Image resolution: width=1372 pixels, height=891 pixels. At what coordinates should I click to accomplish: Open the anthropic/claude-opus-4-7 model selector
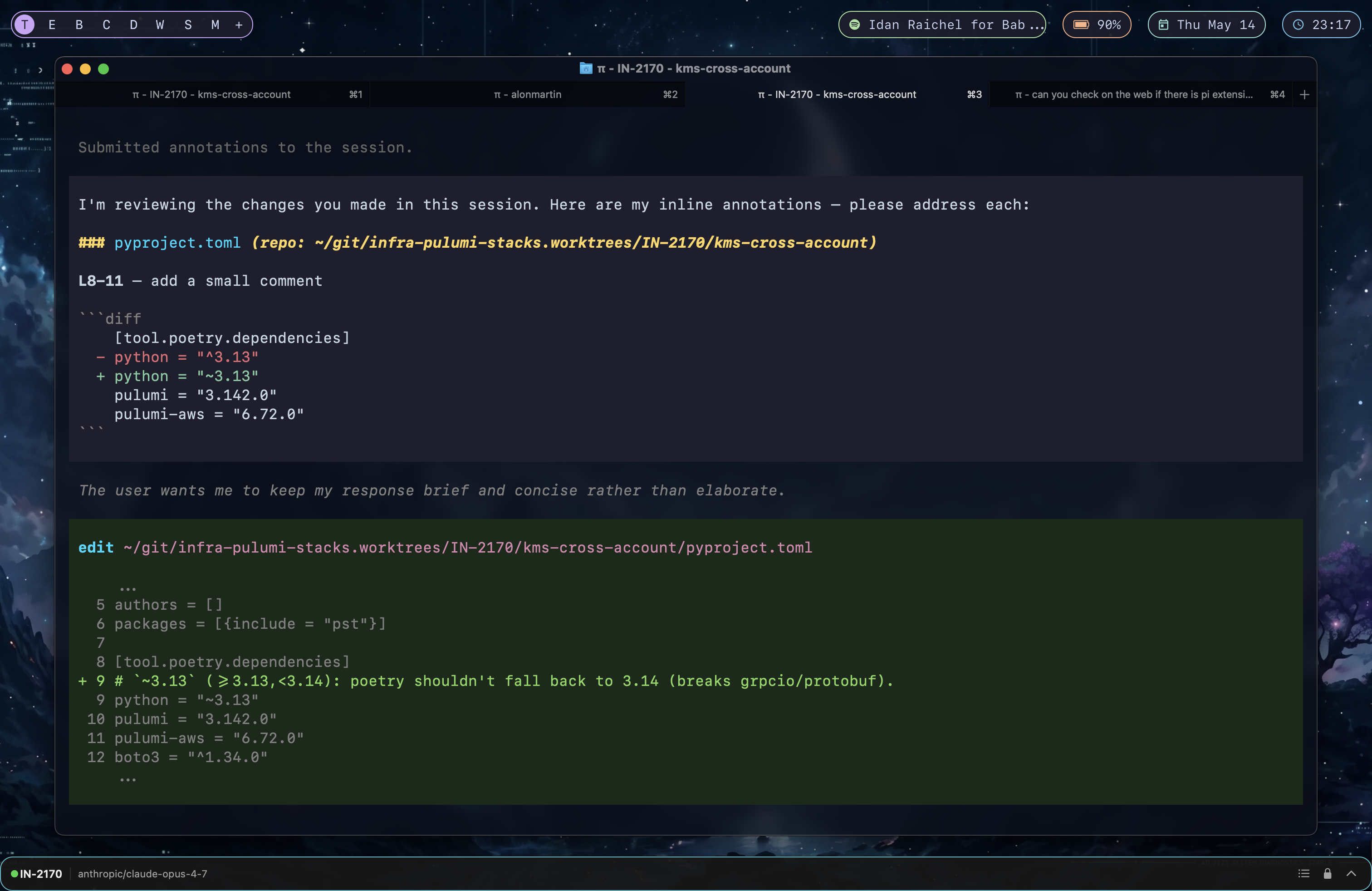[x=142, y=874]
